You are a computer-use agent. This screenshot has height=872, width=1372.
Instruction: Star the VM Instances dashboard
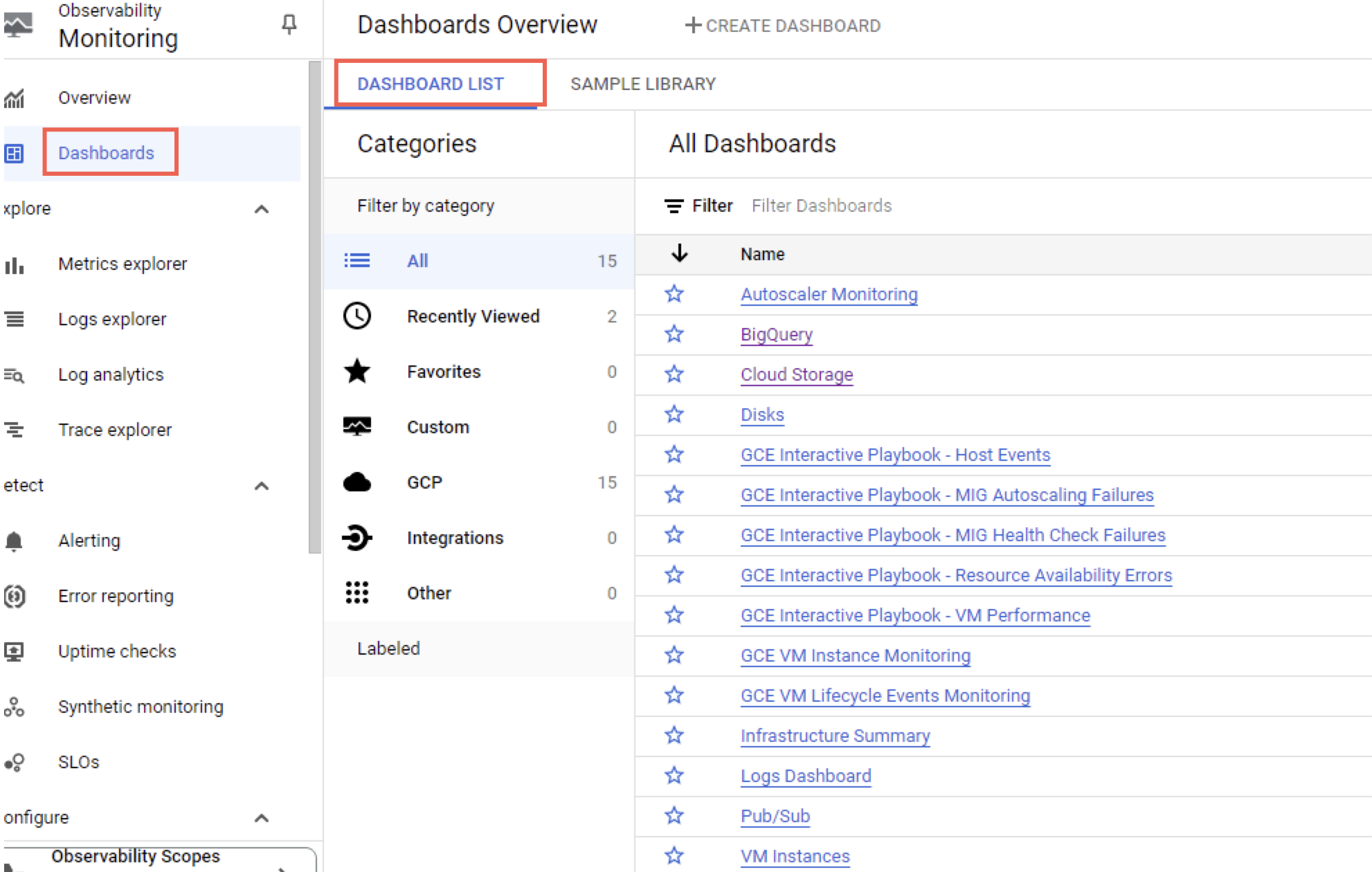click(674, 856)
